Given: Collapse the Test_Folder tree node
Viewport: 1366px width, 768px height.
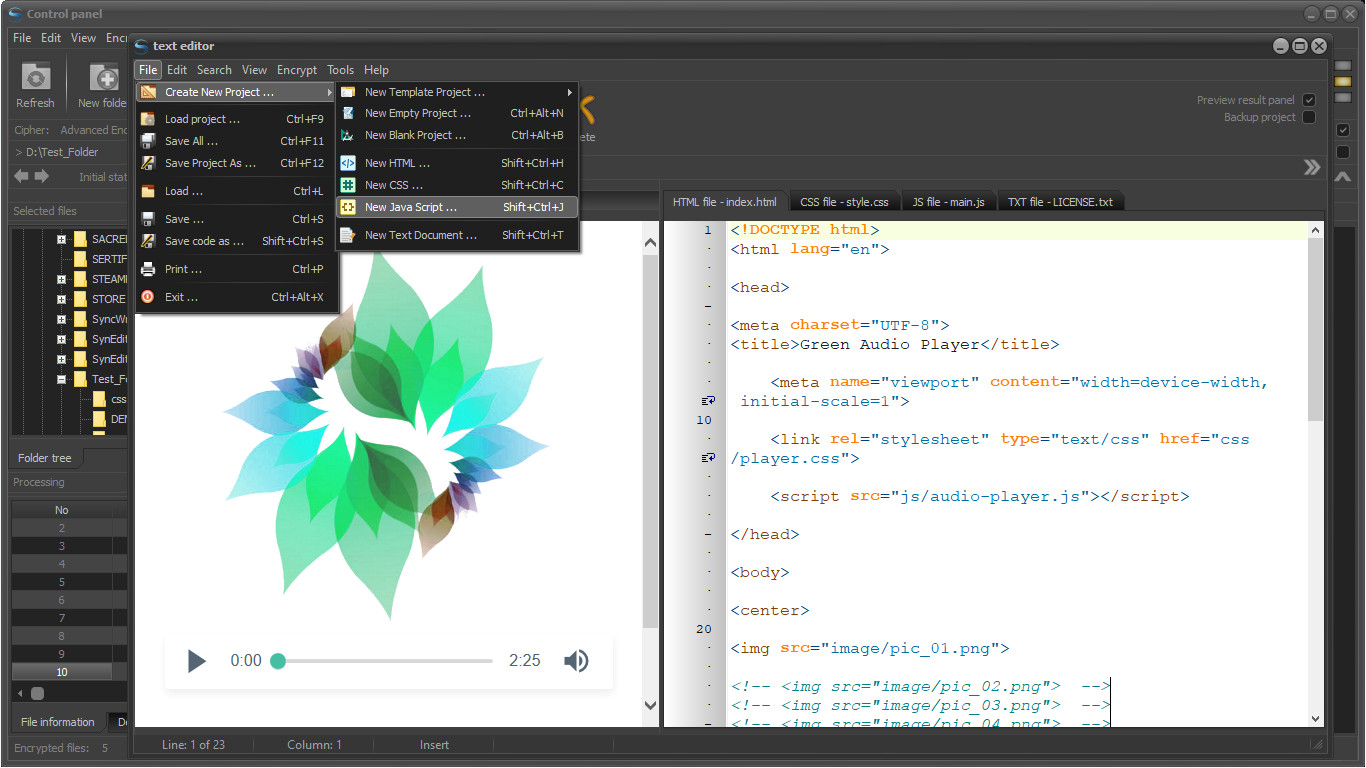Looking at the screenshot, I should point(61,379).
